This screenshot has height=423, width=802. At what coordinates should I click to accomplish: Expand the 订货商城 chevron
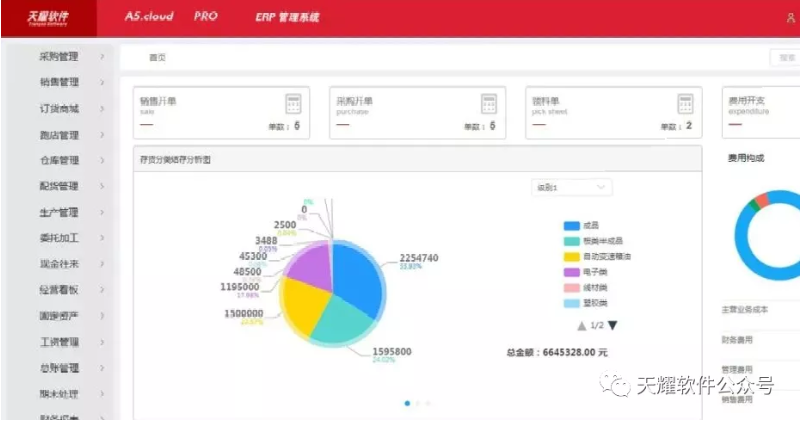coord(102,108)
